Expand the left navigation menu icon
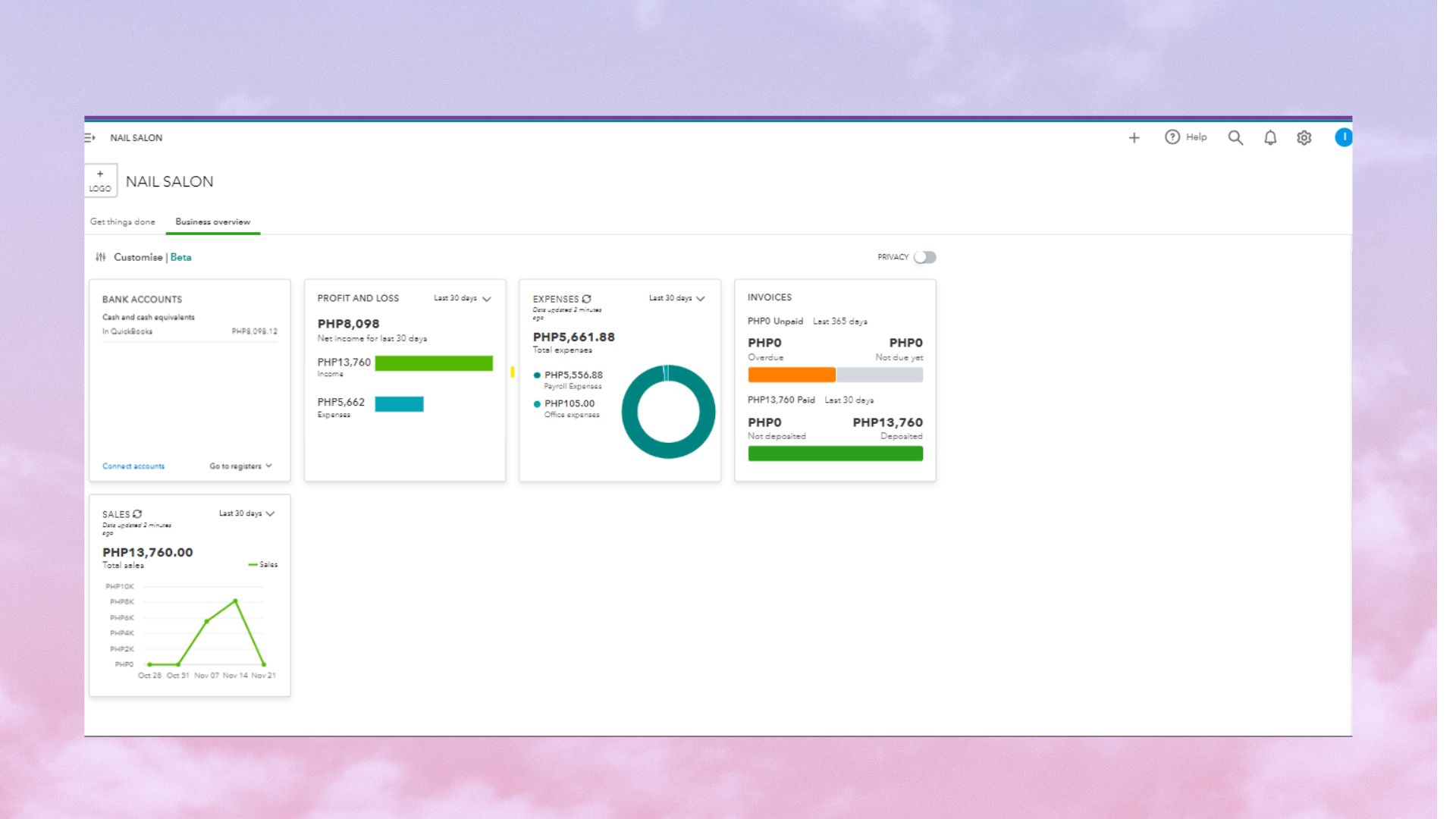This screenshot has width=1456, height=819. [89, 138]
